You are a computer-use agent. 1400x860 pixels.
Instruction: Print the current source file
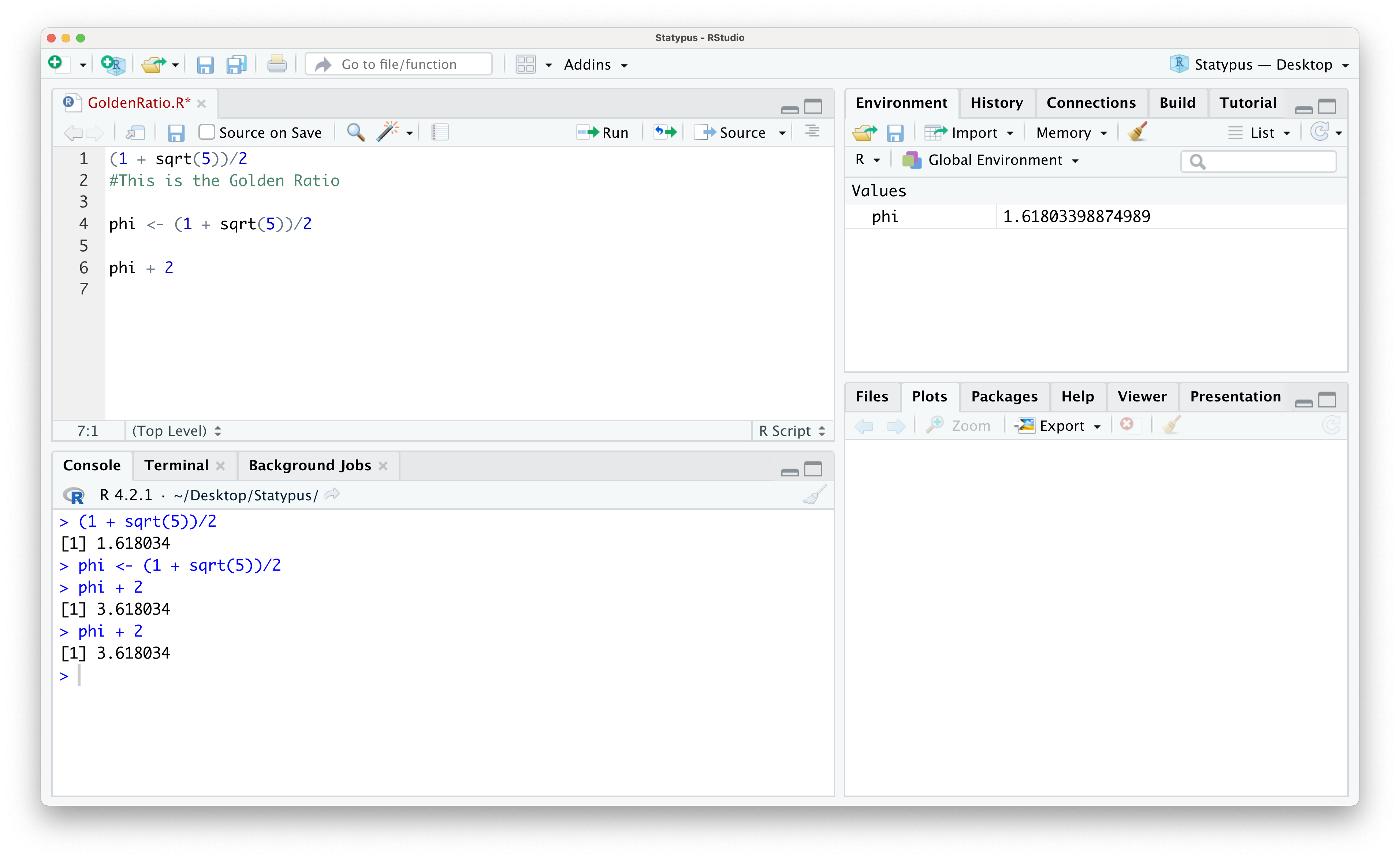coord(277,64)
